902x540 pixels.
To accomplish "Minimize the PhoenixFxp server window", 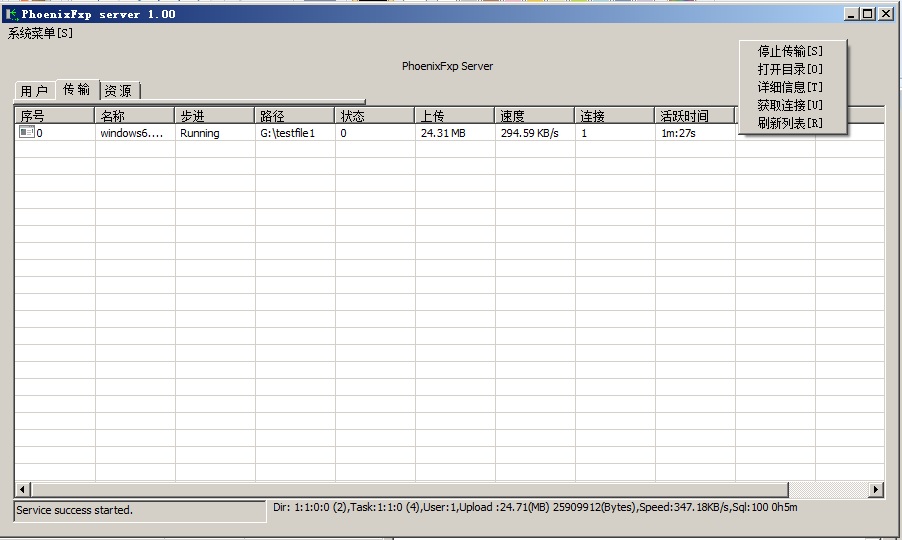I will [851, 14].
